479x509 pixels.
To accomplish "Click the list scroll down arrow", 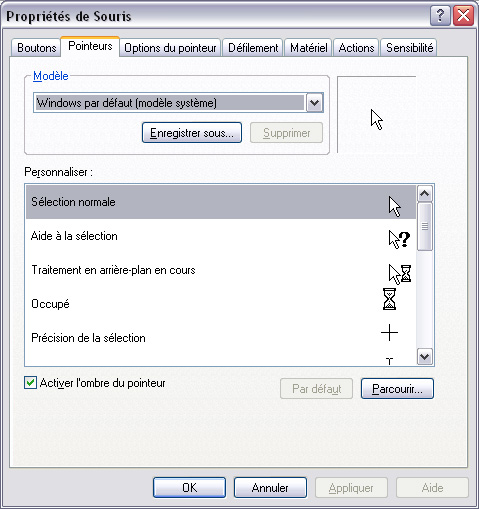I will (425, 357).
